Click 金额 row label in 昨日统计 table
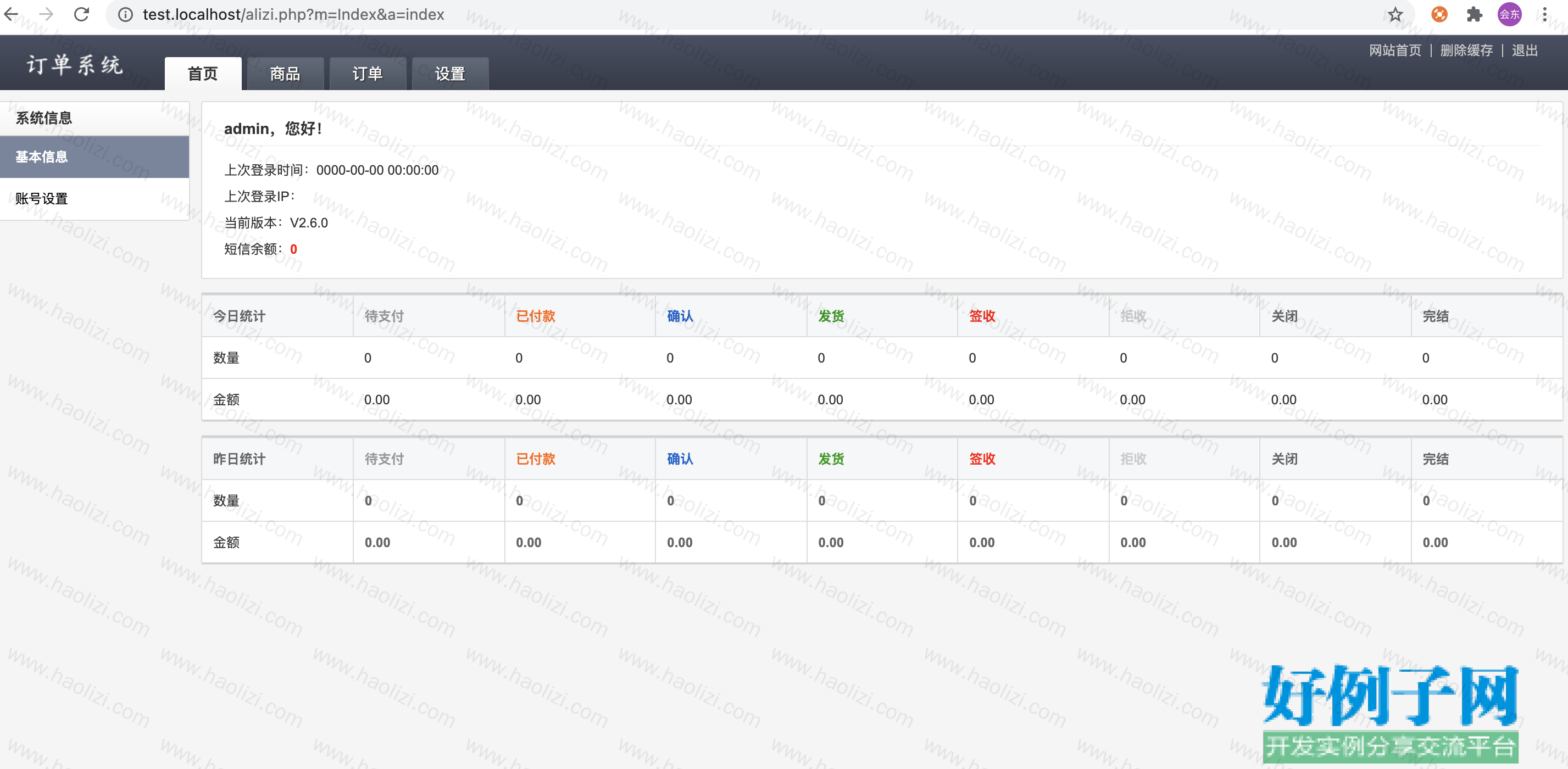This screenshot has width=1568, height=769. click(226, 543)
